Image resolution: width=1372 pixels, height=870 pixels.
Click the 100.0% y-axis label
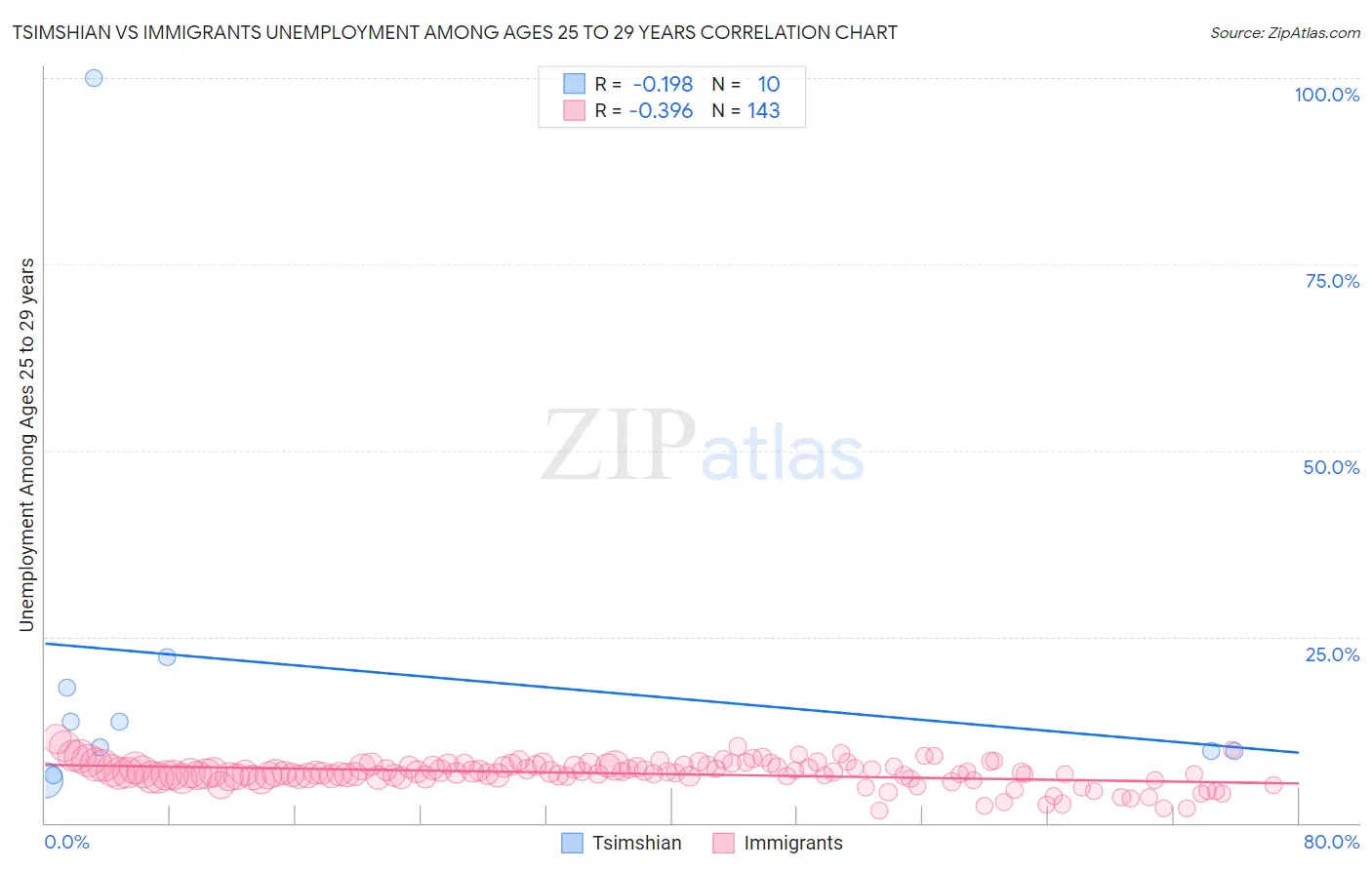1327,95
